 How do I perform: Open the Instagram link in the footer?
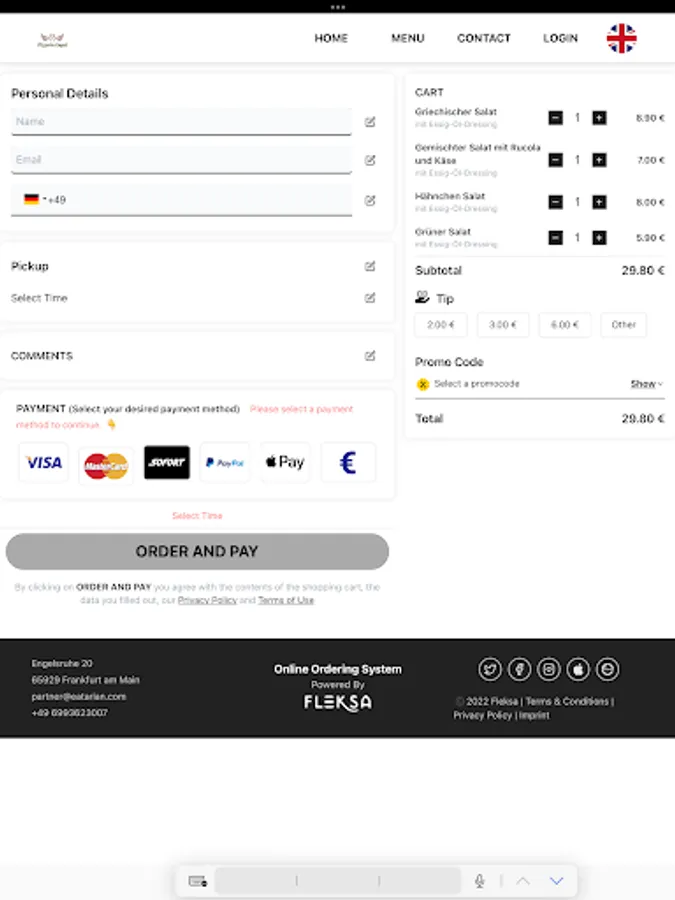pyautogui.click(x=549, y=669)
